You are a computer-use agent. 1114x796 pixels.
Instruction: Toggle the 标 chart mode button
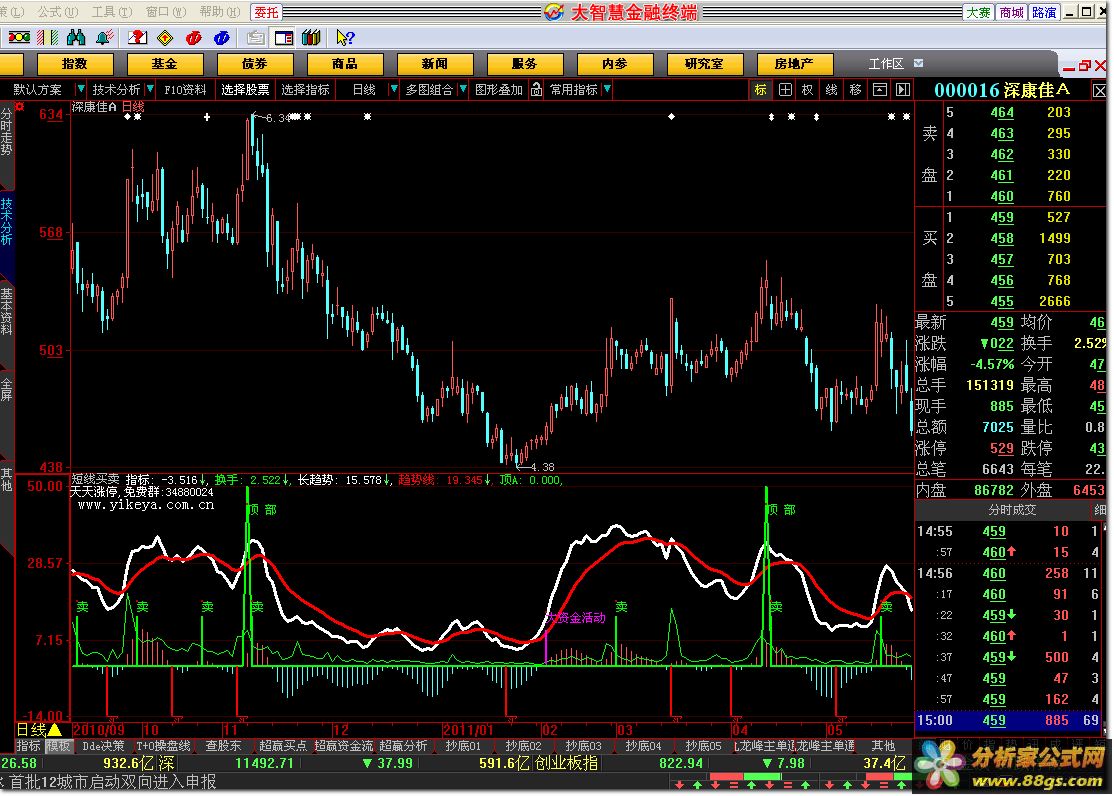761,90
